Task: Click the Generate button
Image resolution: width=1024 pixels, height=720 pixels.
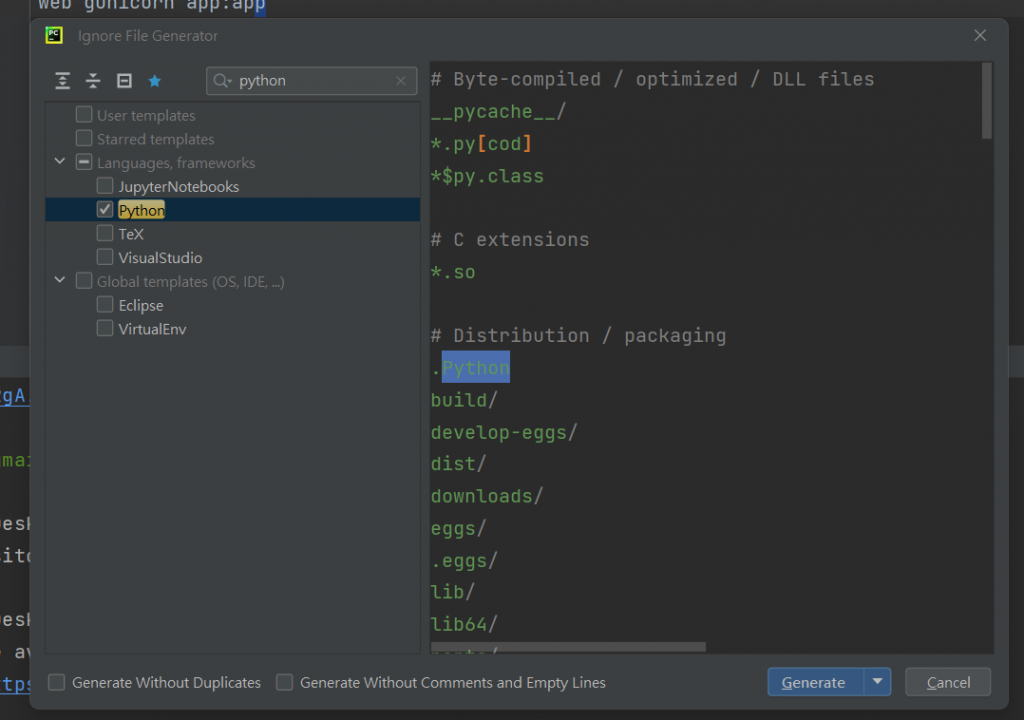Action: [815, 682]
